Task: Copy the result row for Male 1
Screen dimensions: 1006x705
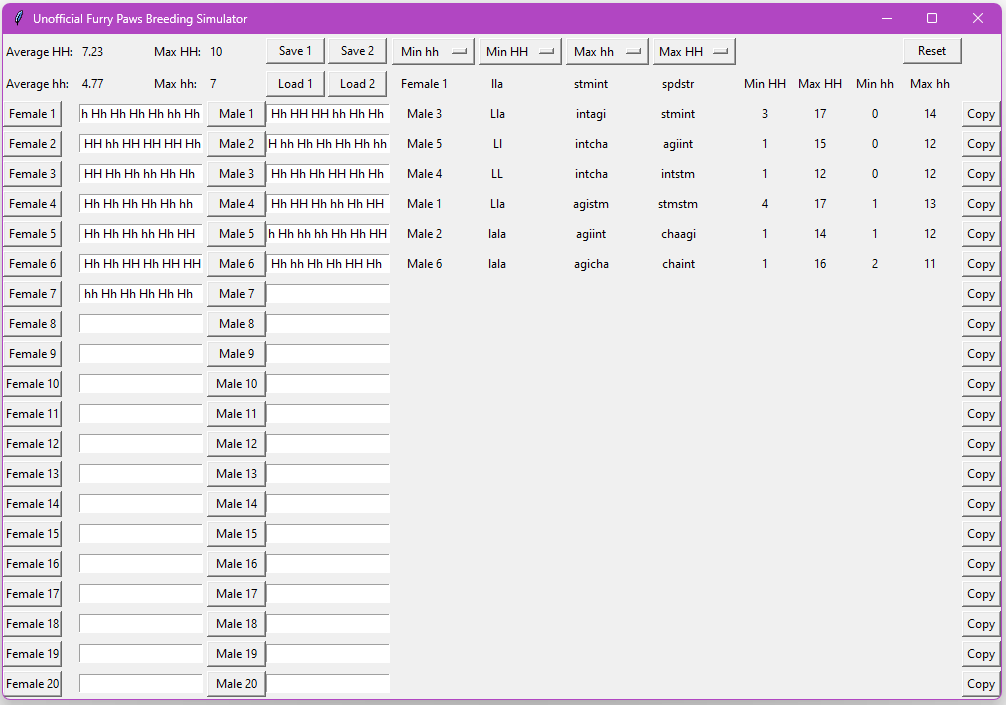Action: point(980,204)
